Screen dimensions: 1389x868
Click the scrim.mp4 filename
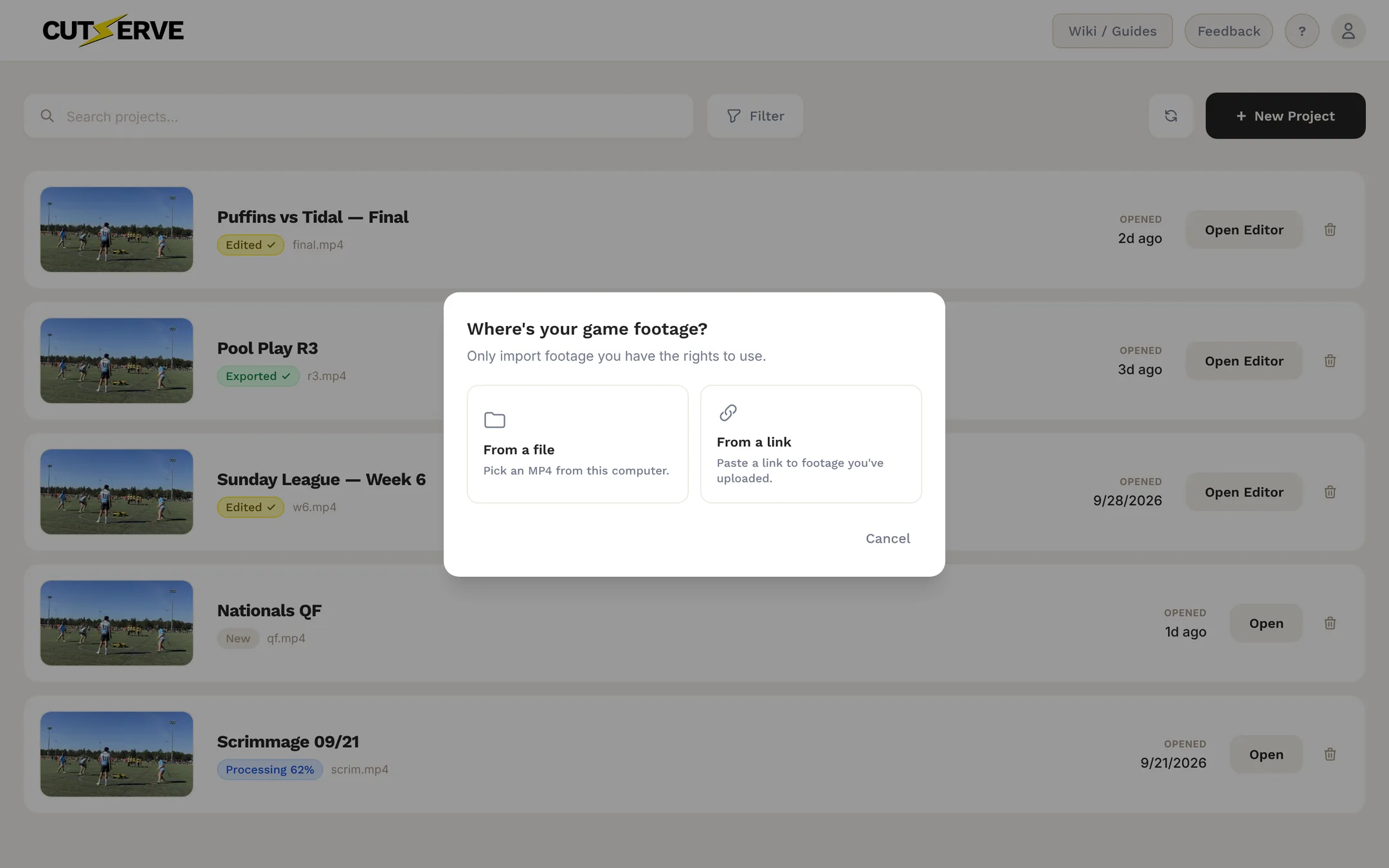coord(359,770)
